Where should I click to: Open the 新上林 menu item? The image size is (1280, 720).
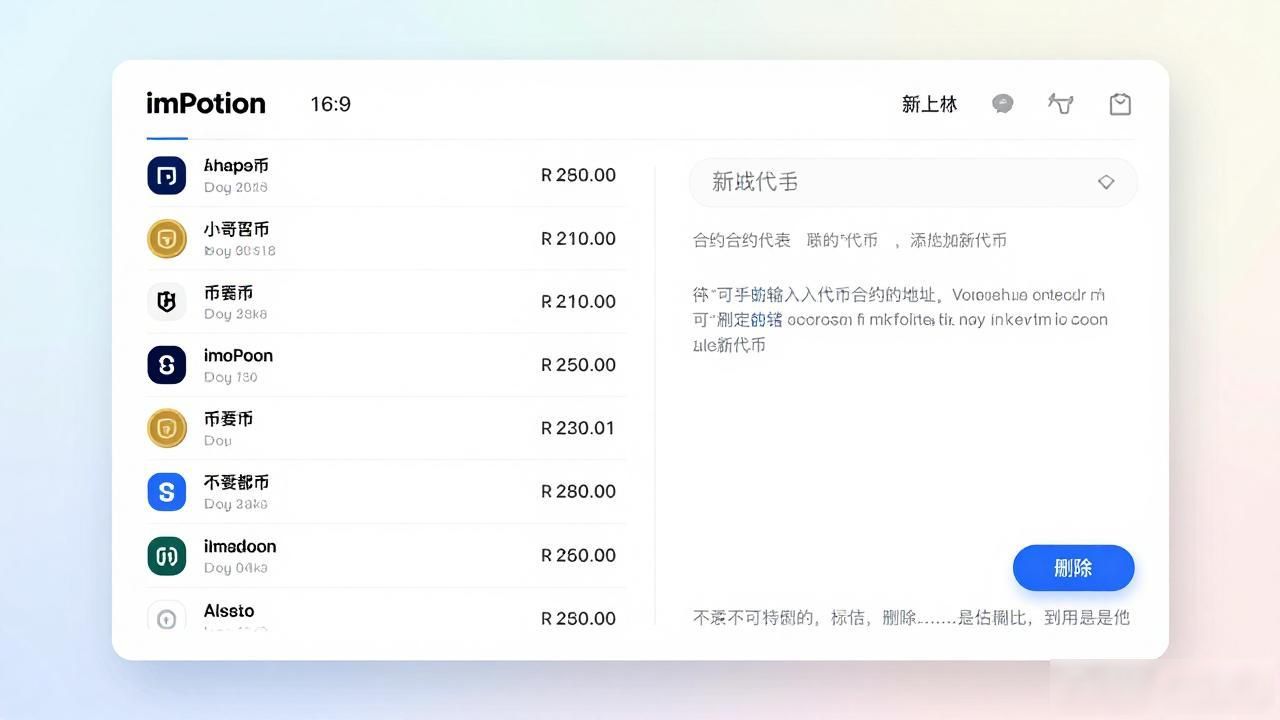[929, 104]
